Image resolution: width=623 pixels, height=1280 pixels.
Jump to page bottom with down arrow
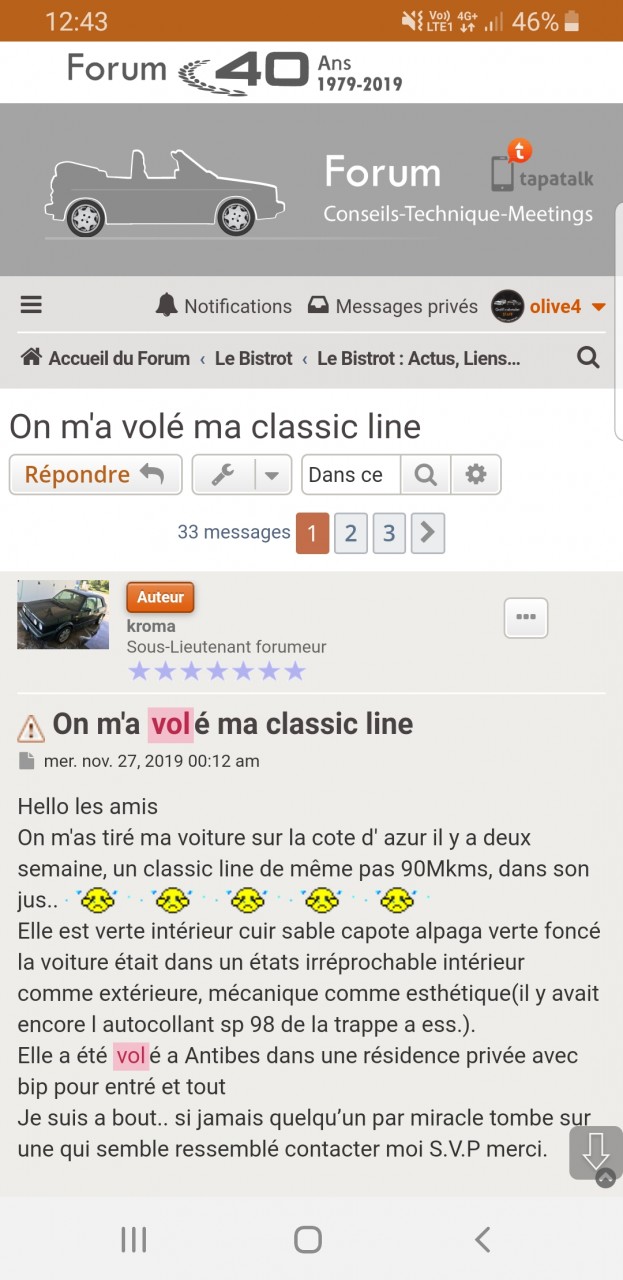coord(595,1152)
